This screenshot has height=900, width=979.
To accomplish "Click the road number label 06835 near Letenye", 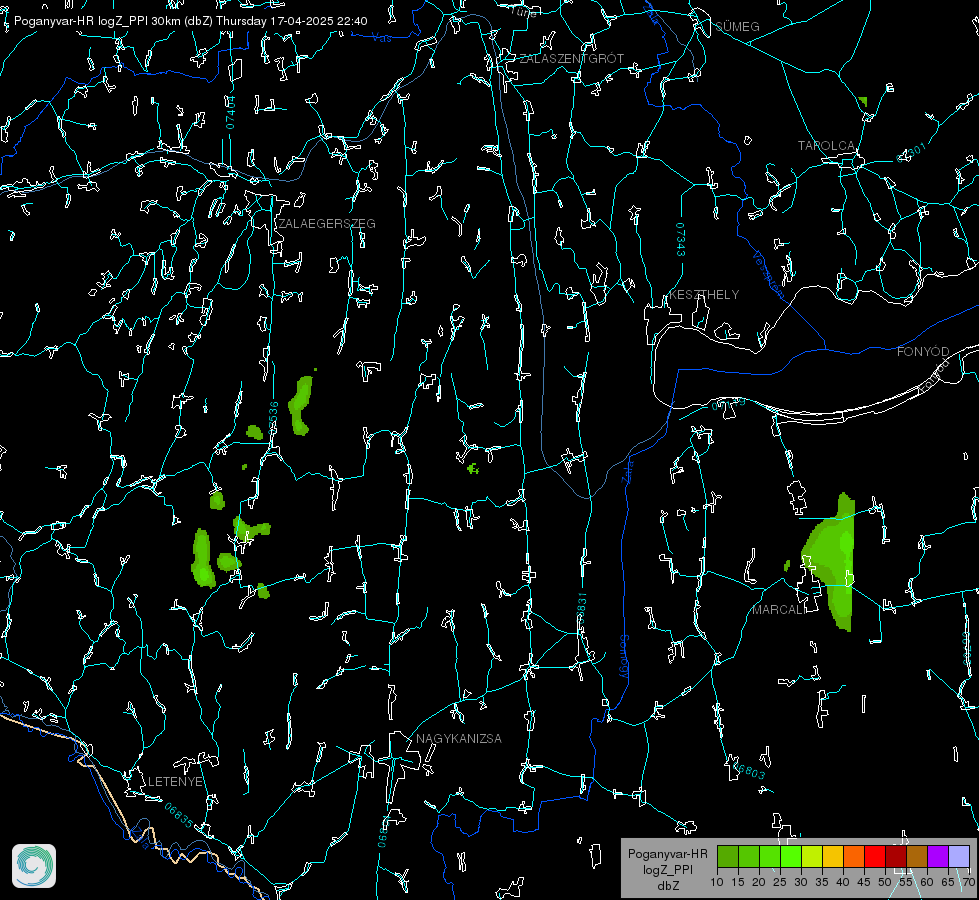I will [x=179, y=816].
